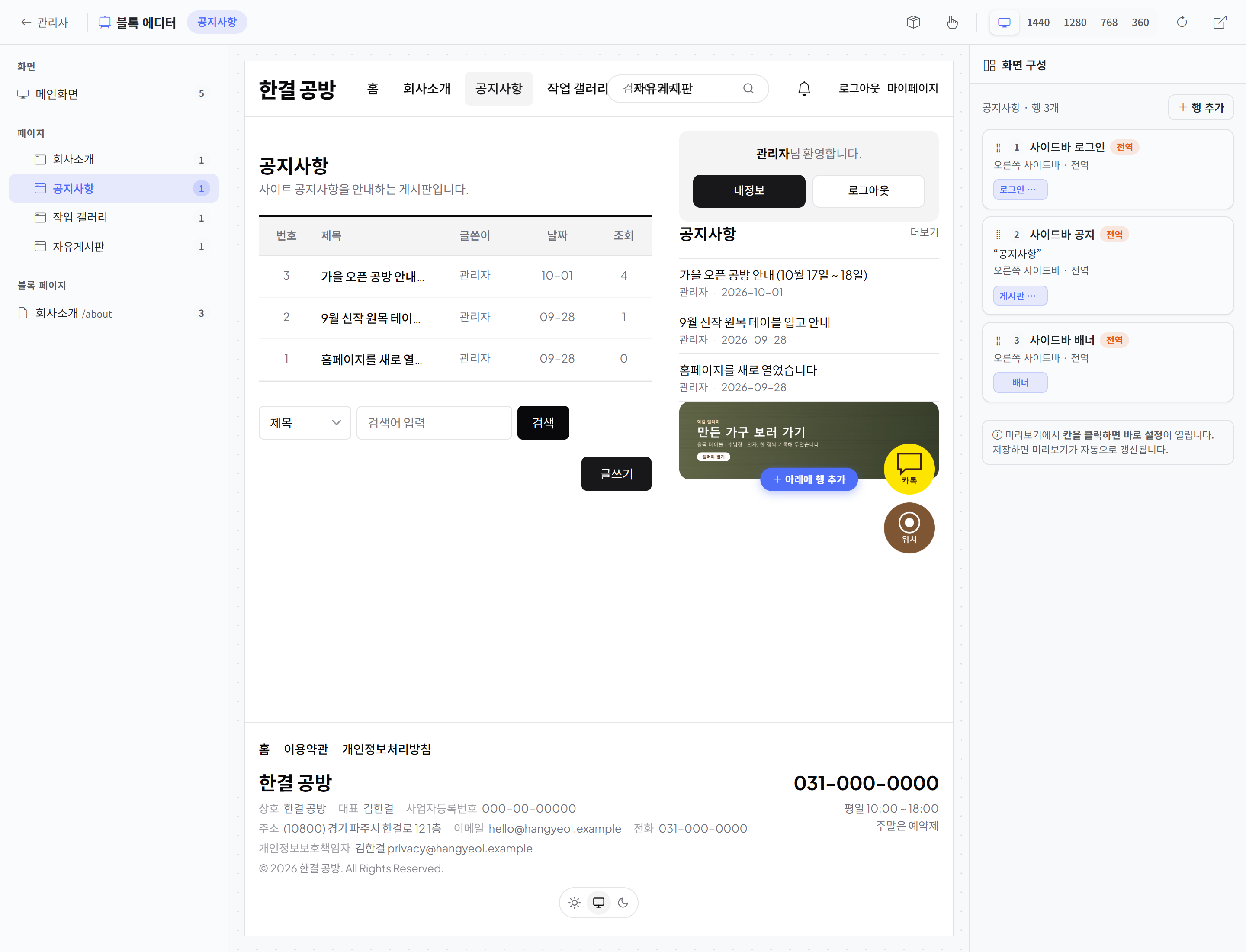Open the 로그인 block chip menu
Image resolution: width=1246 pixels, height=952 pixels.
[1020, 190]
